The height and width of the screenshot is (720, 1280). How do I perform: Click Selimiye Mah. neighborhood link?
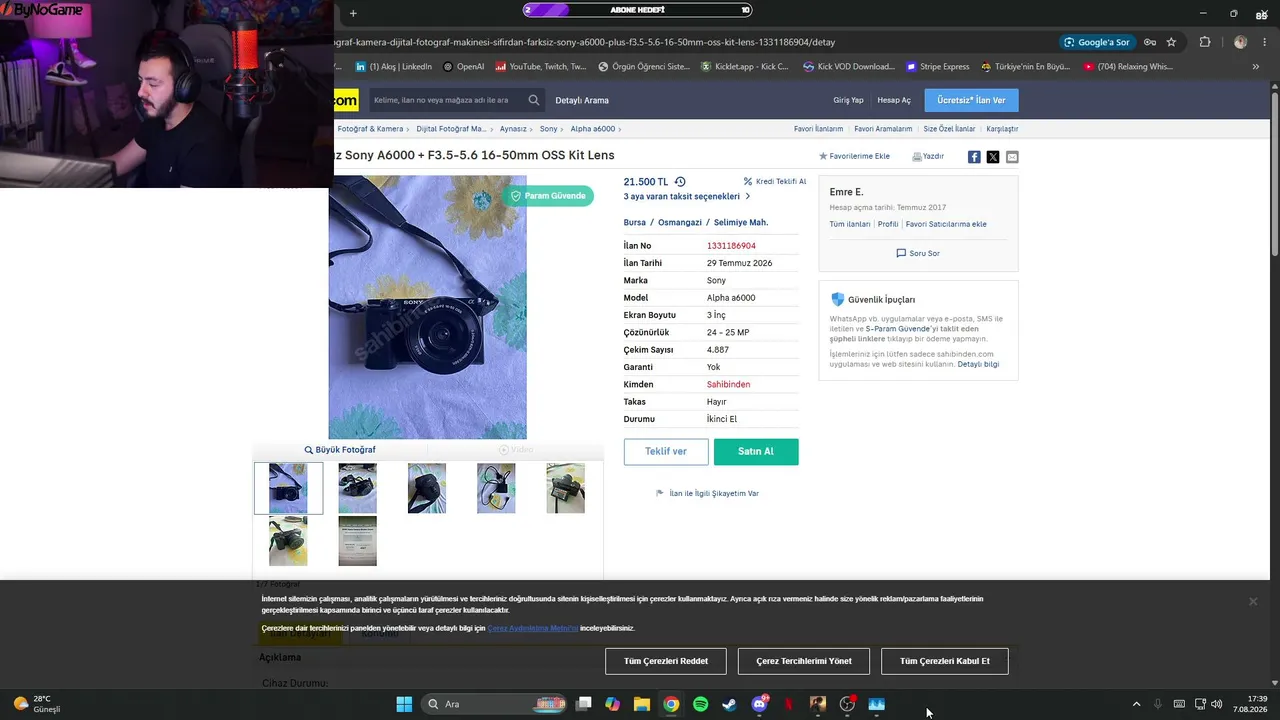741,223
